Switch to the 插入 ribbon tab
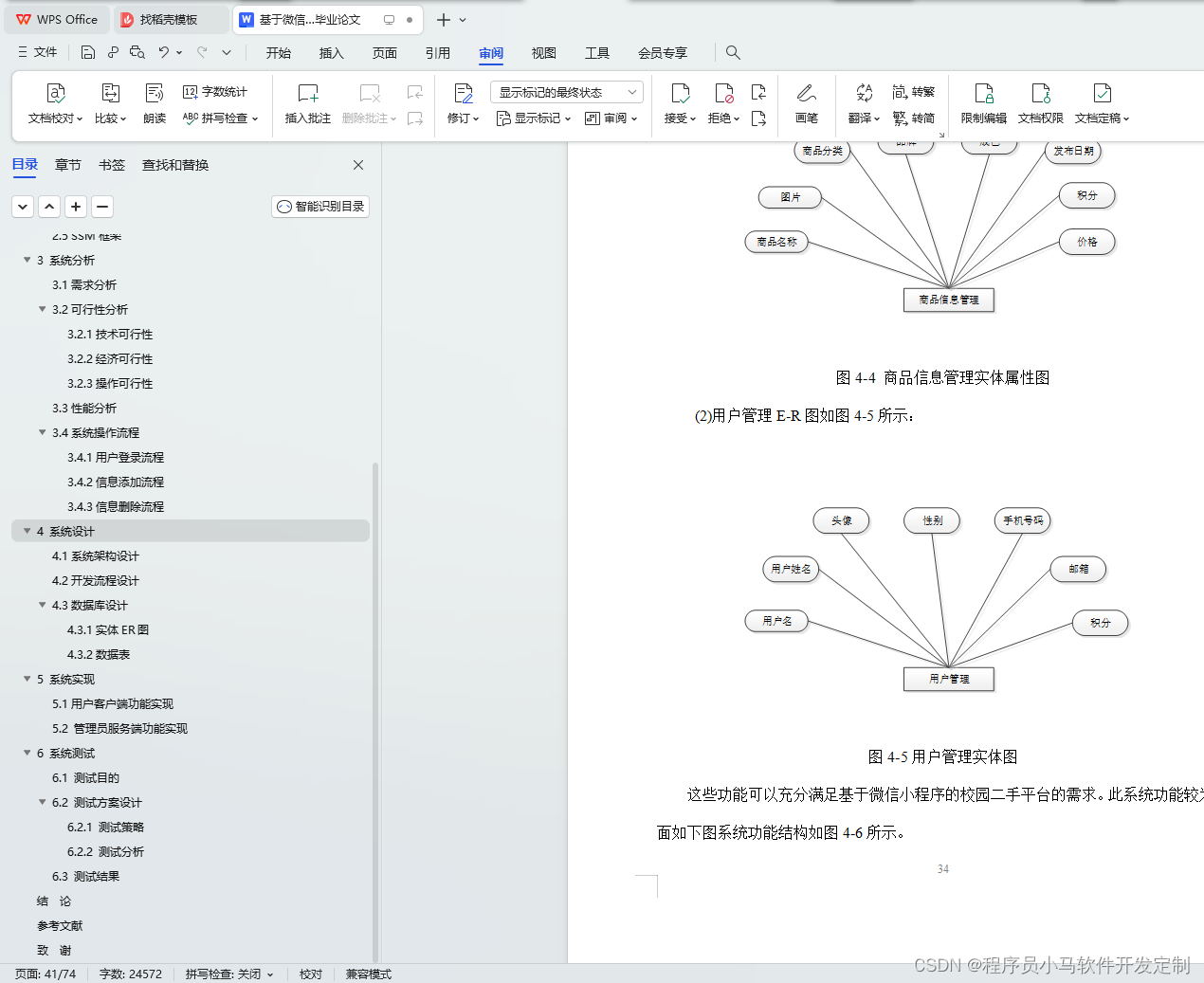Image resolution: width=1204 pixels, height=983 pixels. 332,53
